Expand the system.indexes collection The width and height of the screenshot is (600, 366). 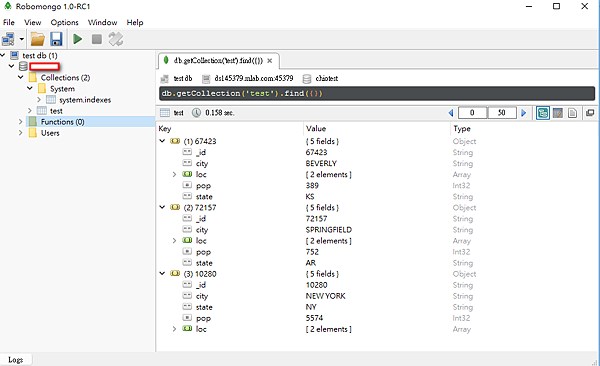click(x=39, y=100)
